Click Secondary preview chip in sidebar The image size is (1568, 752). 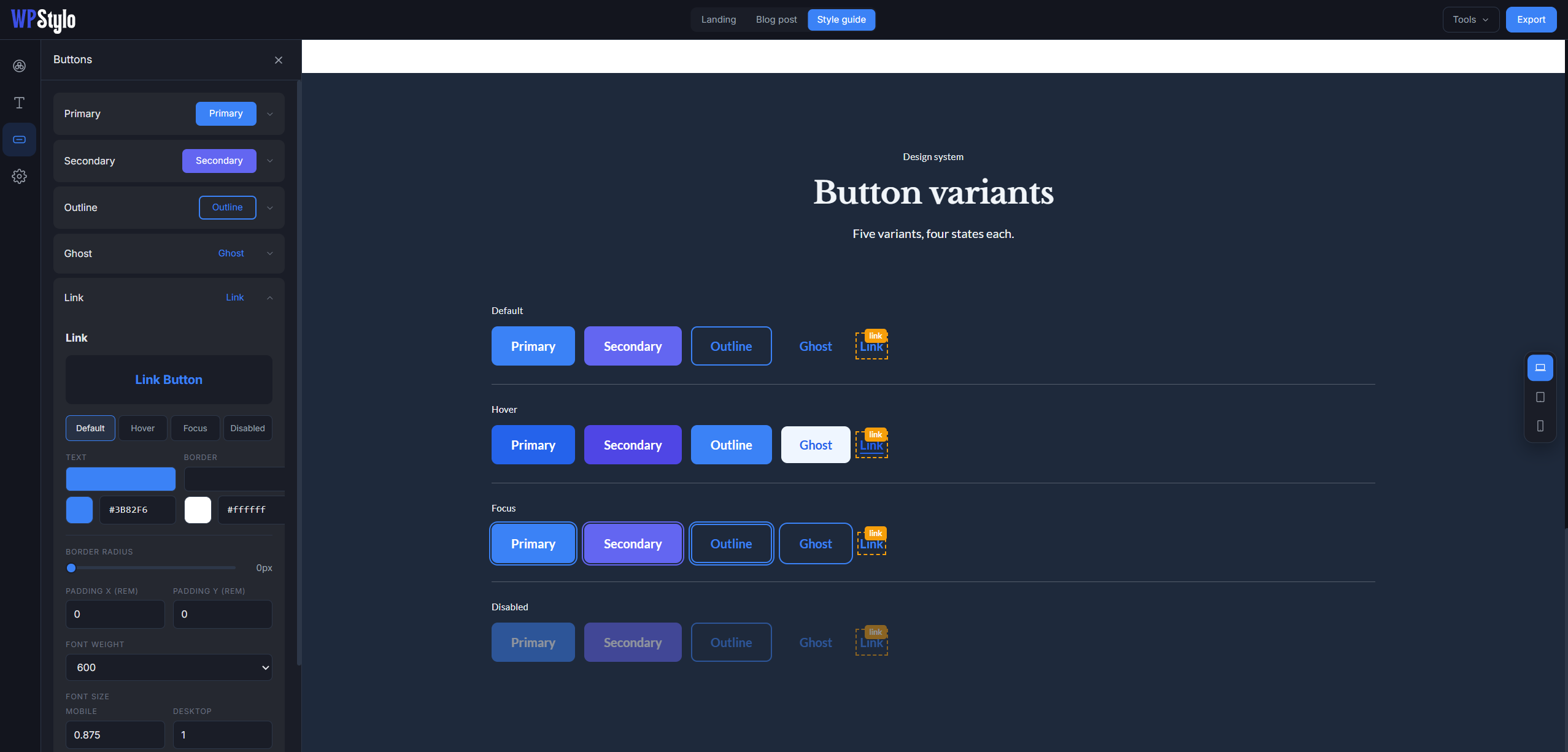219,161
